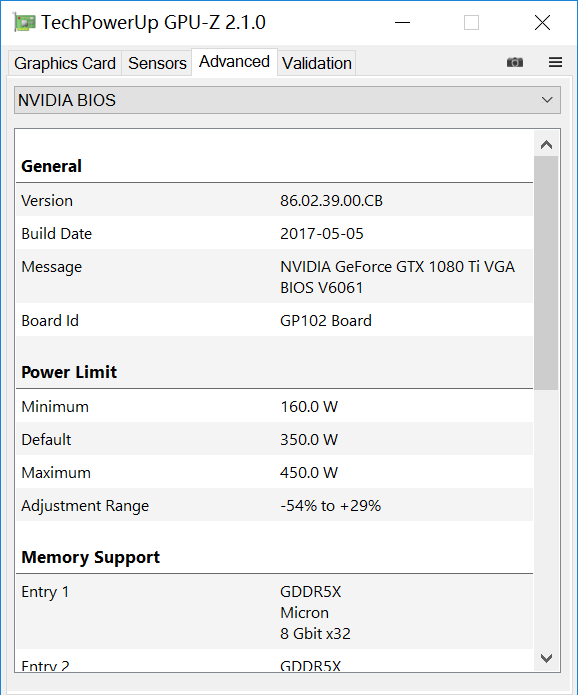Minimize the GPU-Z window
578x695 pixels.
click(402, 23)
